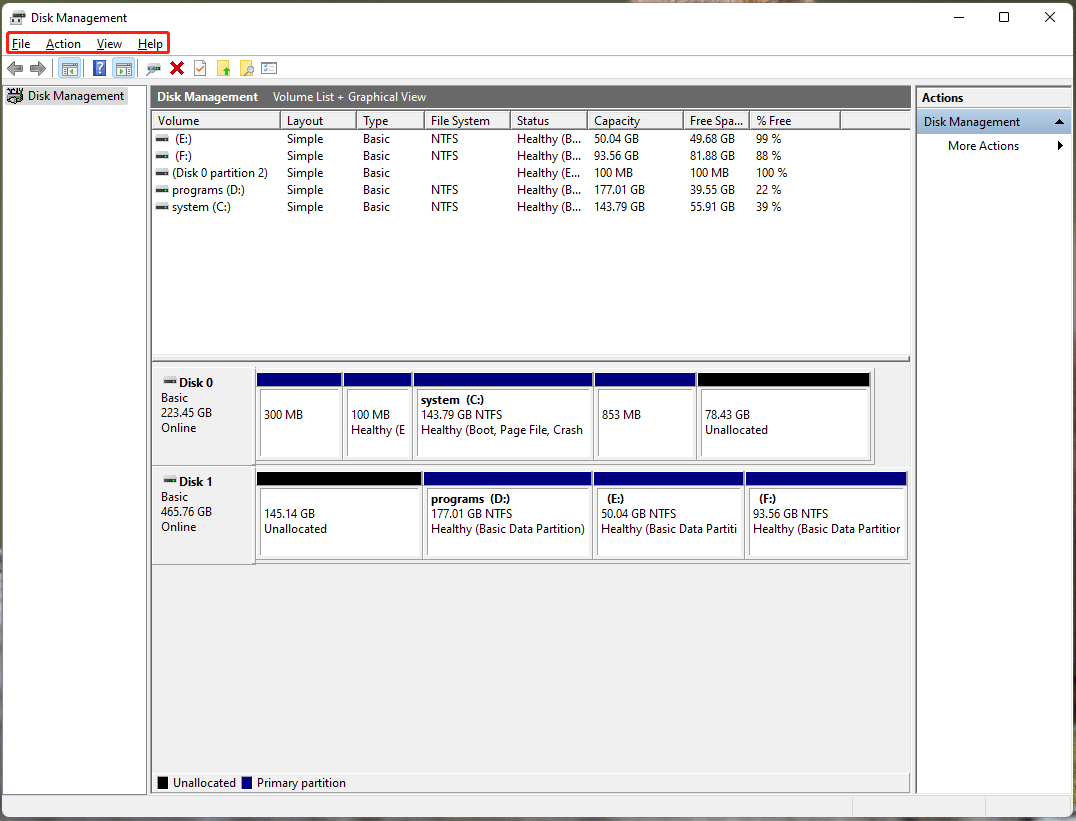Click the 50.04 GB capacity cell
This screenshot has height=821, width=1076.
tap(616, 139)
